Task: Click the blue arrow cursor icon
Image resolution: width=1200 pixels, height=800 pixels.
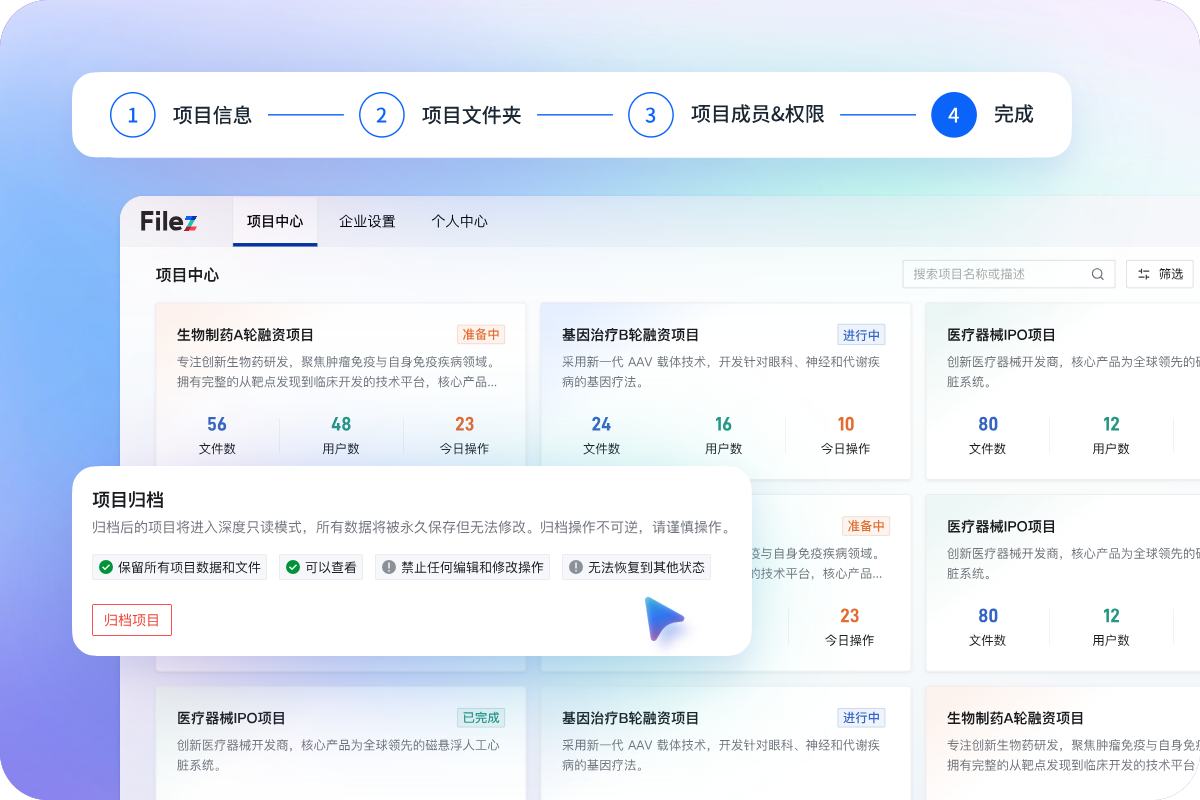Action: (x=662, y=617)
